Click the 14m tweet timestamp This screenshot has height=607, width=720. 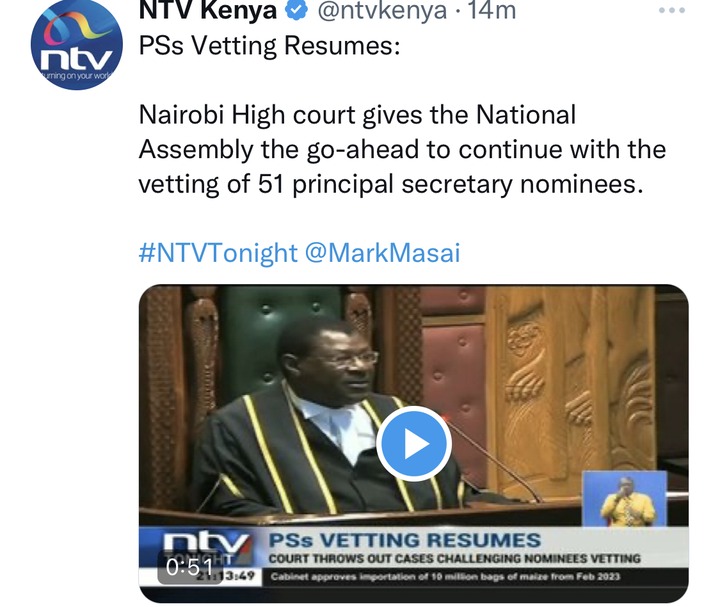[x=491, y=10]
